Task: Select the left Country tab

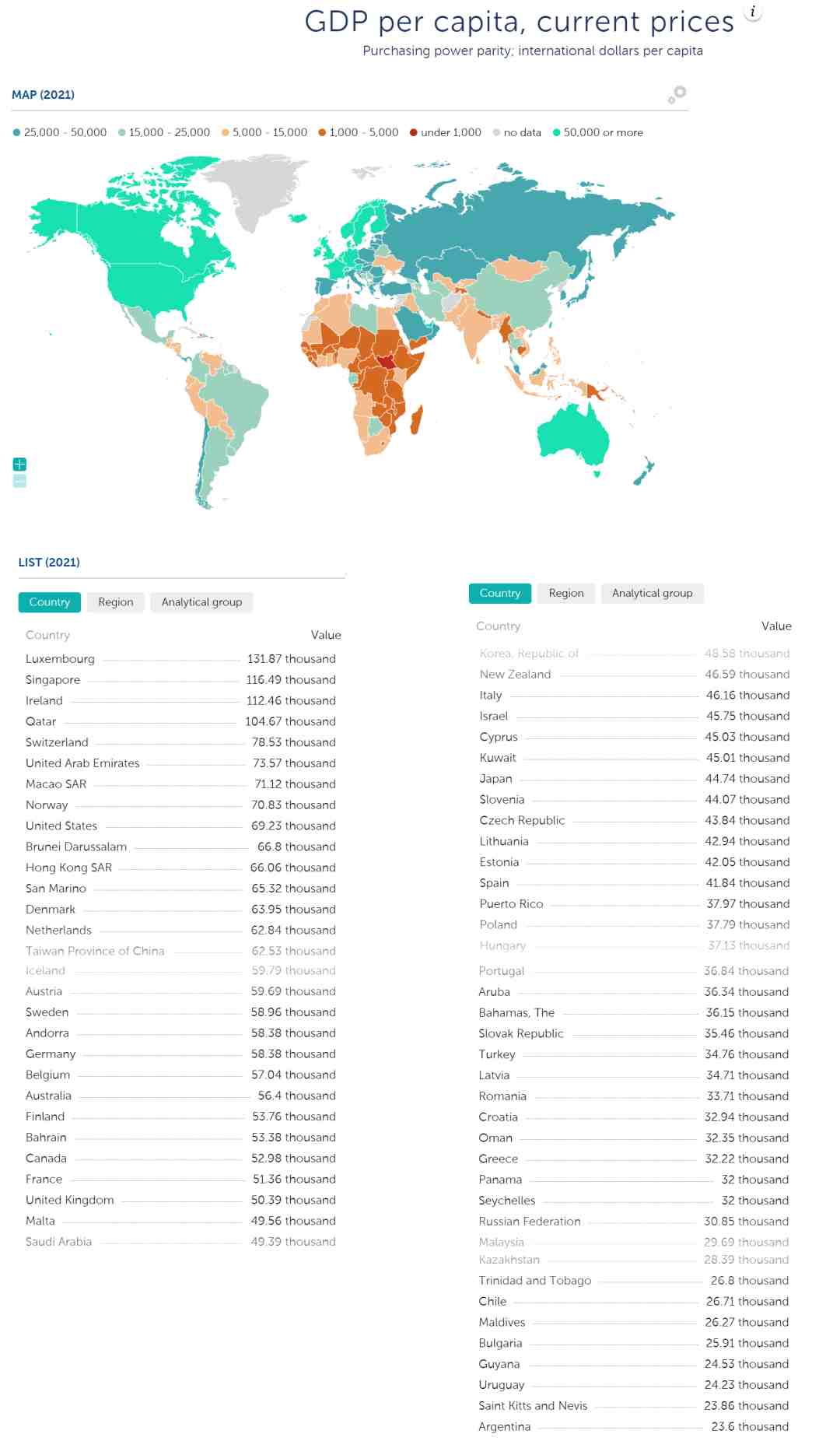Action: coord(50,602)
